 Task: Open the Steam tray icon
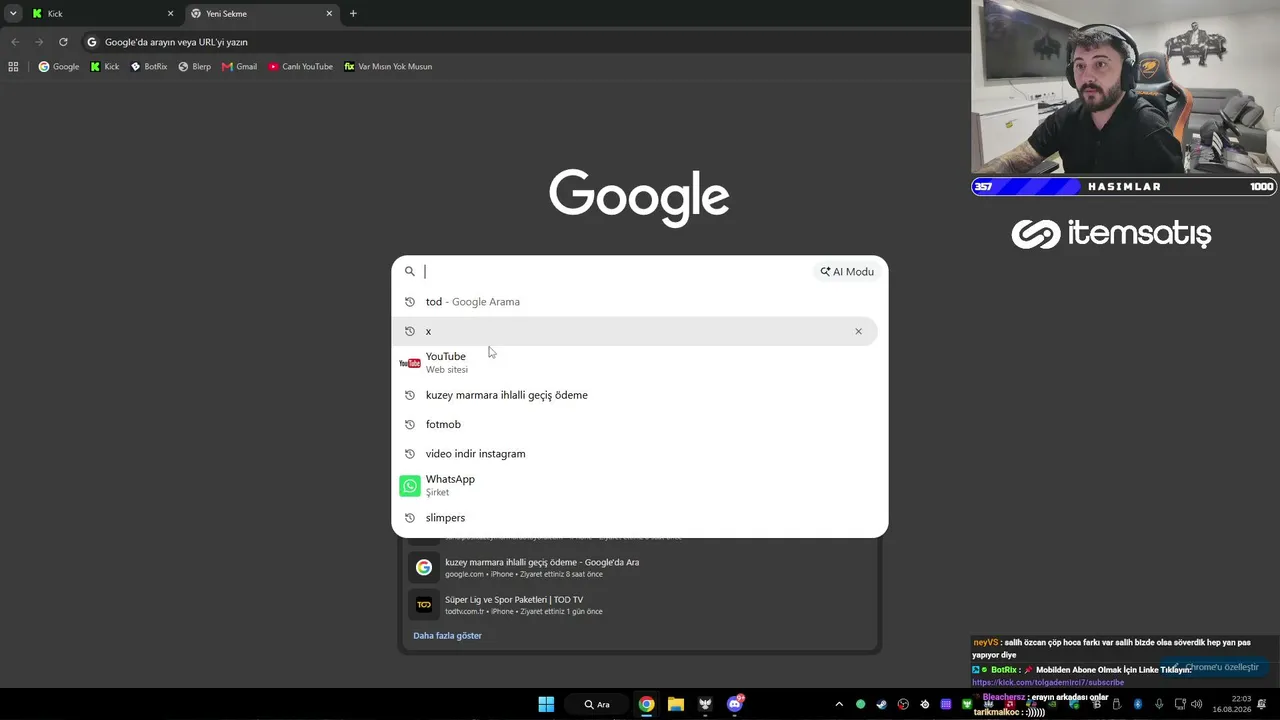pyautogui.click(x=881, y=704)
